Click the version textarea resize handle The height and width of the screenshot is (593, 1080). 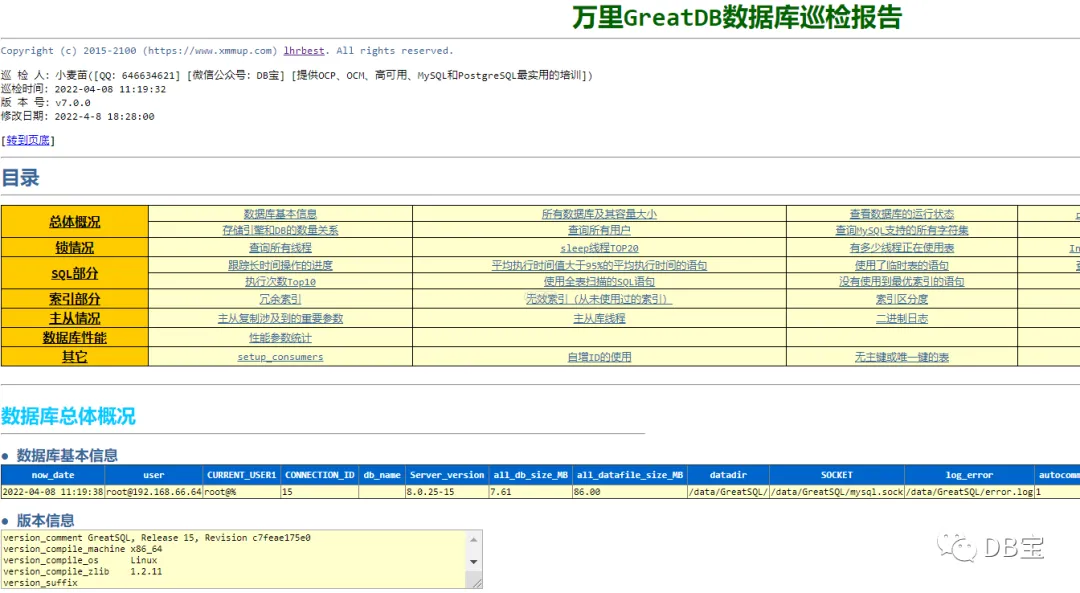[x=477, y=583]
